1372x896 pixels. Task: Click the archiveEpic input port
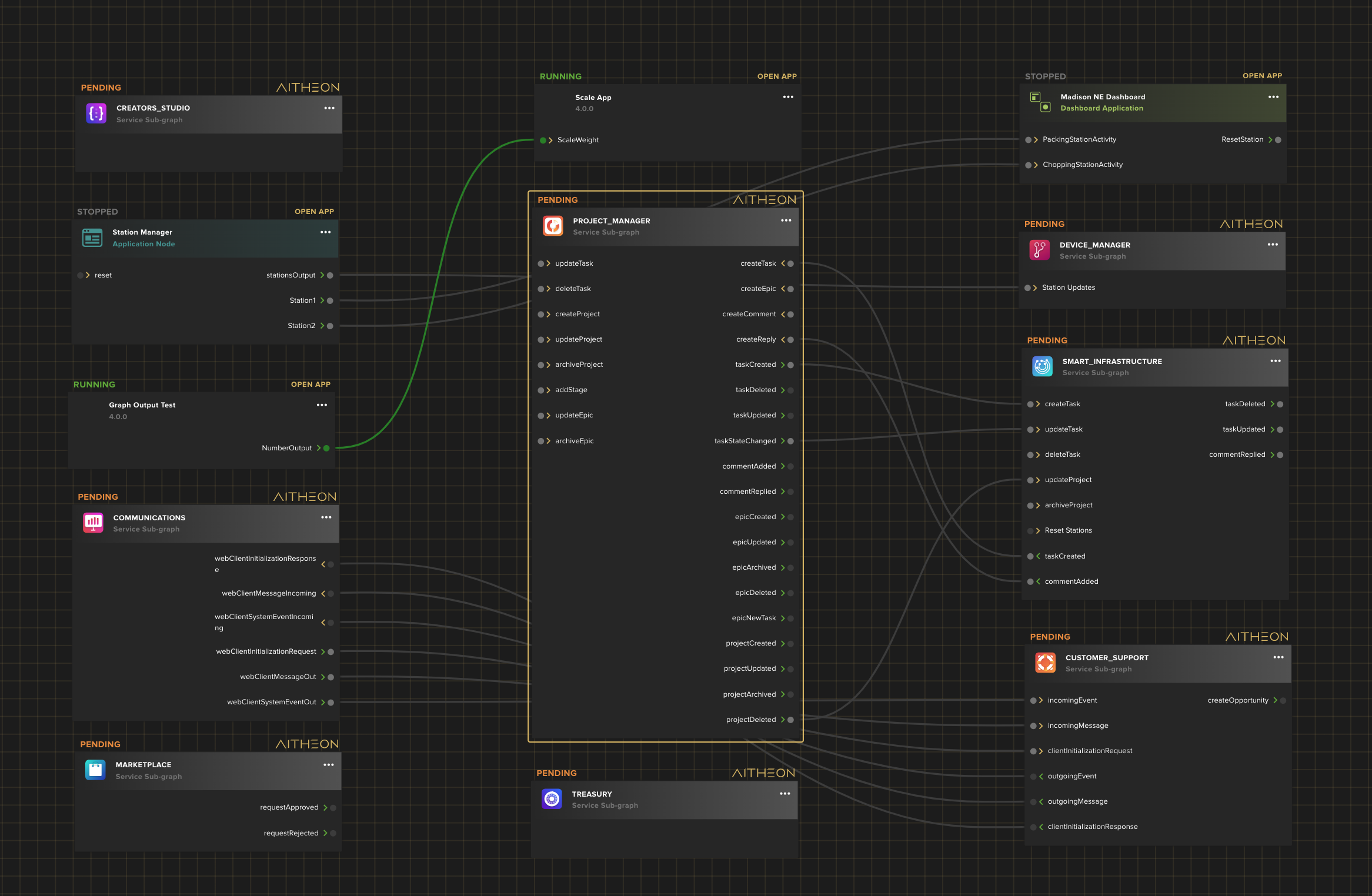click(541, 441)
